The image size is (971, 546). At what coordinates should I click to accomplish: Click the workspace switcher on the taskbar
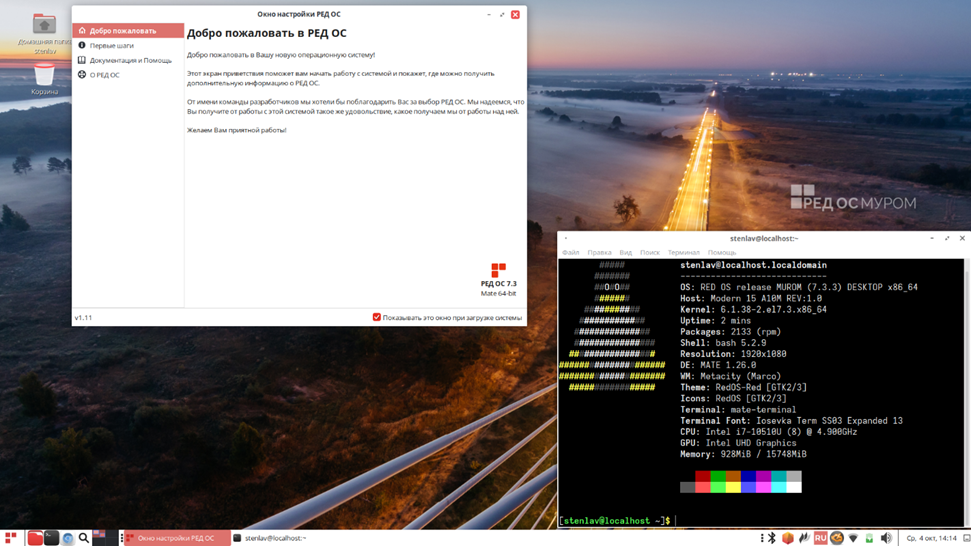pyautogui.click(x=105, y=538)
